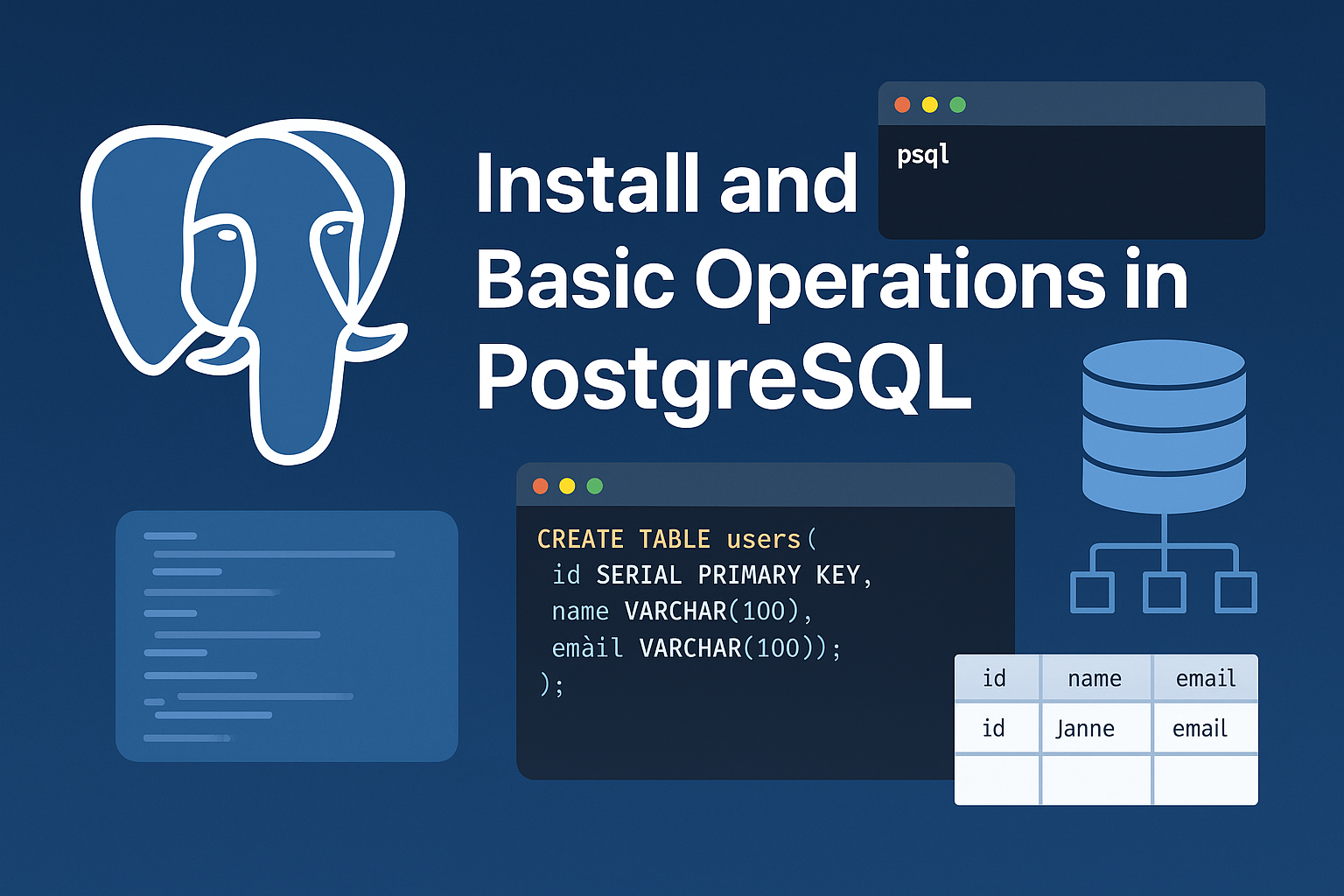Click the "id SERIAL PRIMARY KEY," code line
The width and height of the screenshot is (1344, 896).
point(711,575)
